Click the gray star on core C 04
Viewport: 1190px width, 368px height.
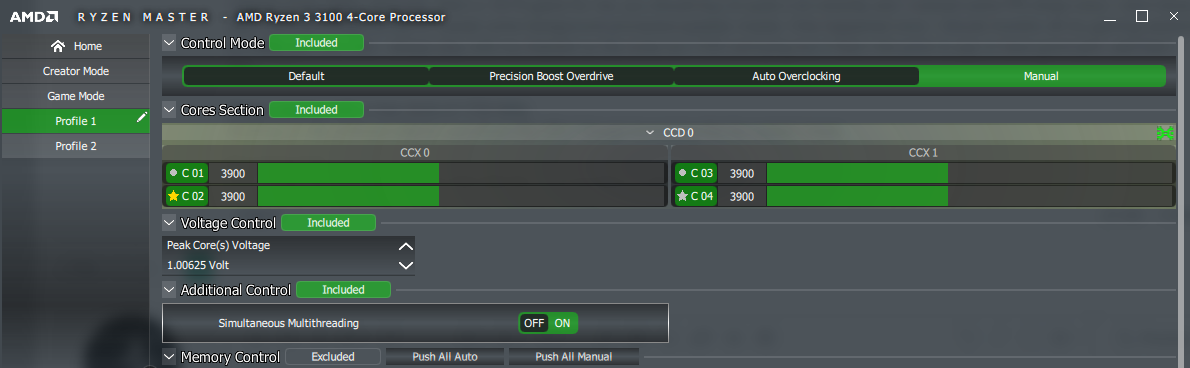pyautogui.click(x=682, y=197)
